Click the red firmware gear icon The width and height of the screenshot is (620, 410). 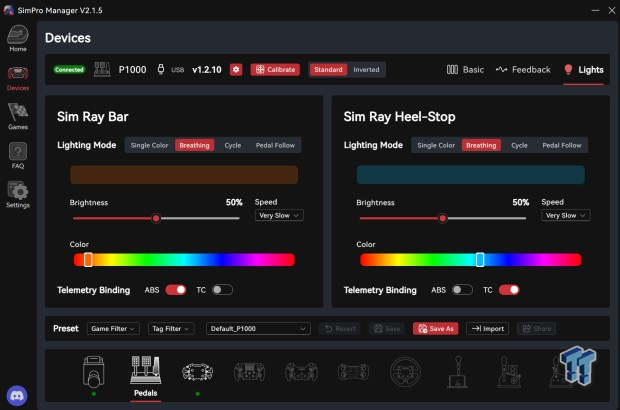coord(236,70)
